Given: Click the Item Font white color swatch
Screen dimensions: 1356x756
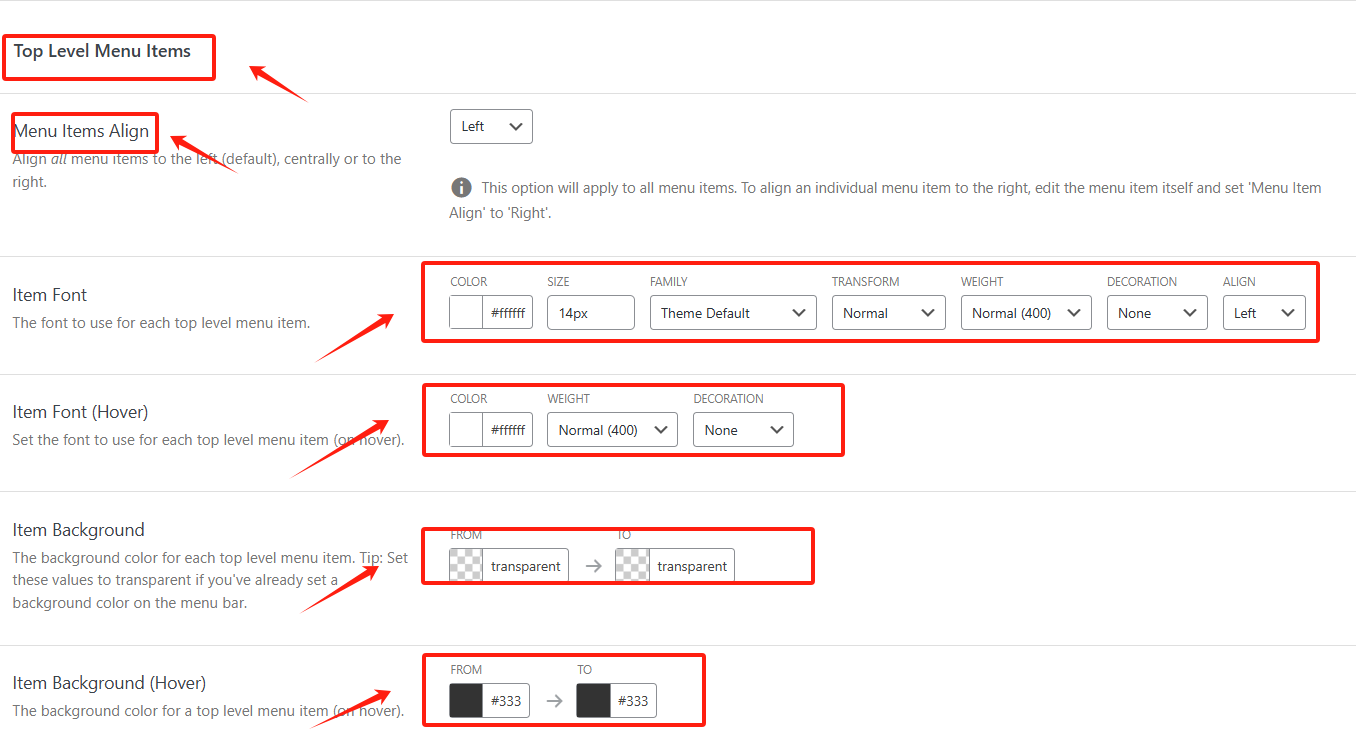Looking at the screenshot, I should 466,313.
